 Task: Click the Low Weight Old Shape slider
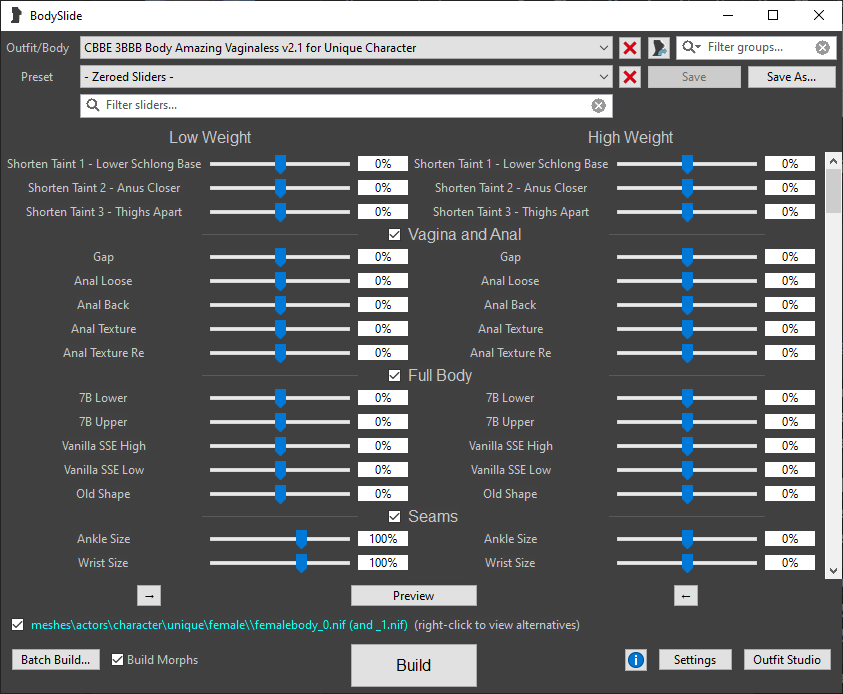click(280, 493)
